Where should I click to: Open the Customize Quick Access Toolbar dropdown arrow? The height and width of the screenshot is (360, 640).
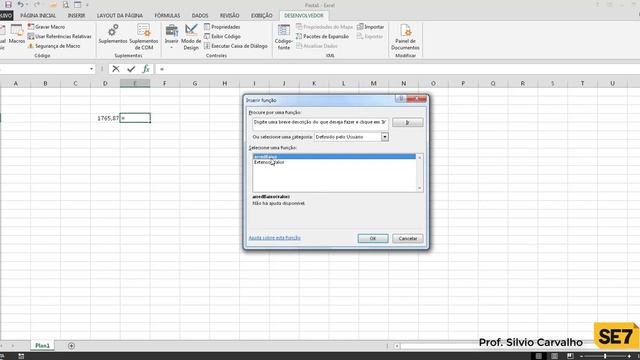point(87,5)
